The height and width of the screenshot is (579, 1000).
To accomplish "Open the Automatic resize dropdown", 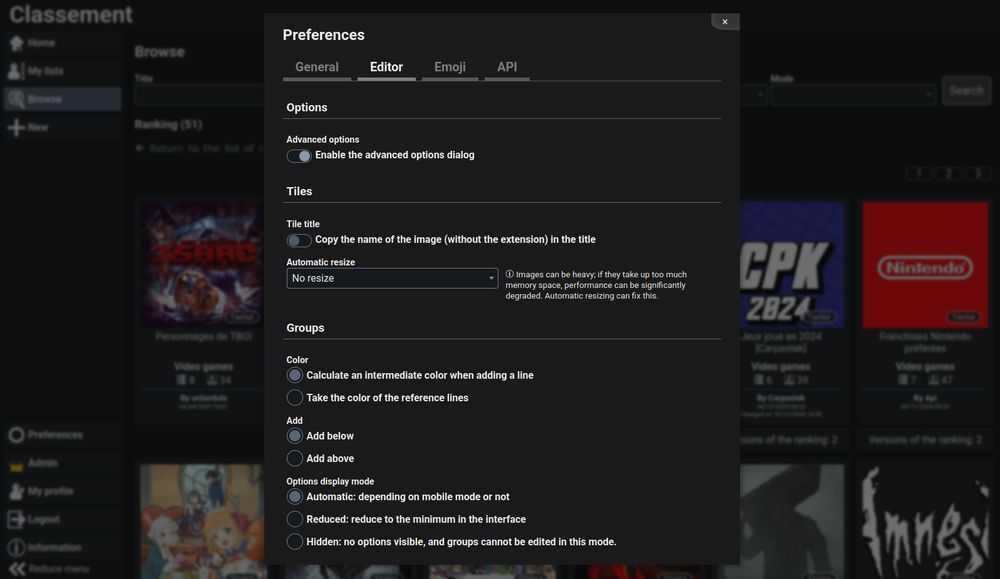I will tap(392, 278).
